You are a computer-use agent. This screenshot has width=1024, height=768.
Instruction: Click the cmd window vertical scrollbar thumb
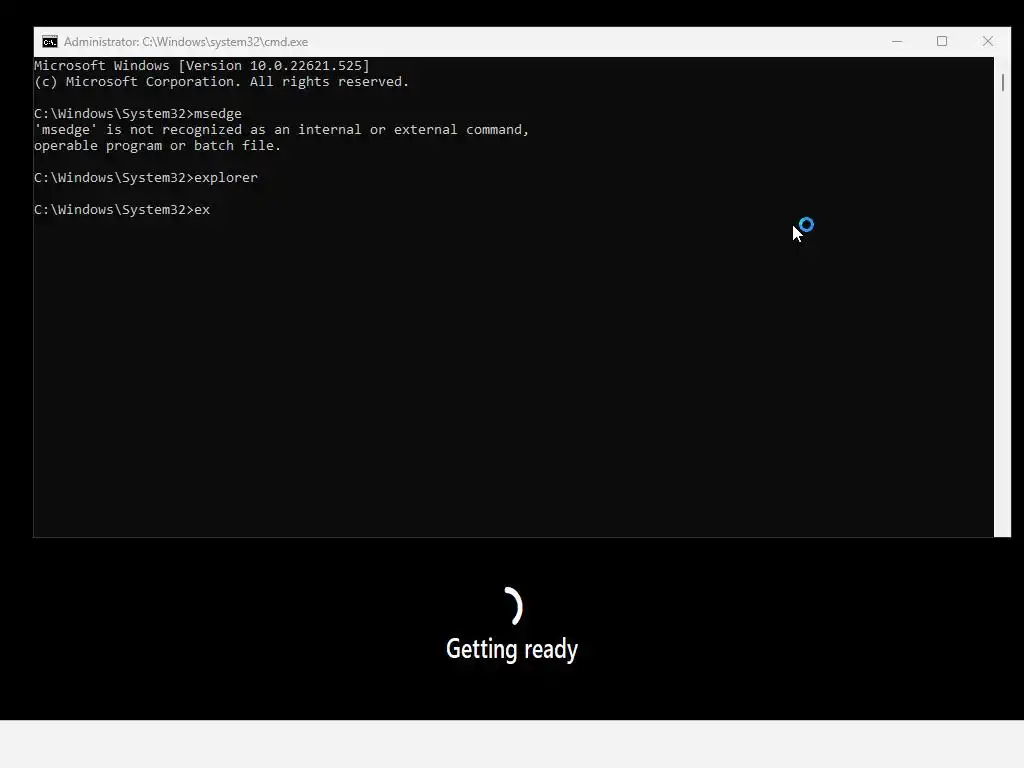pos(1002,83)
